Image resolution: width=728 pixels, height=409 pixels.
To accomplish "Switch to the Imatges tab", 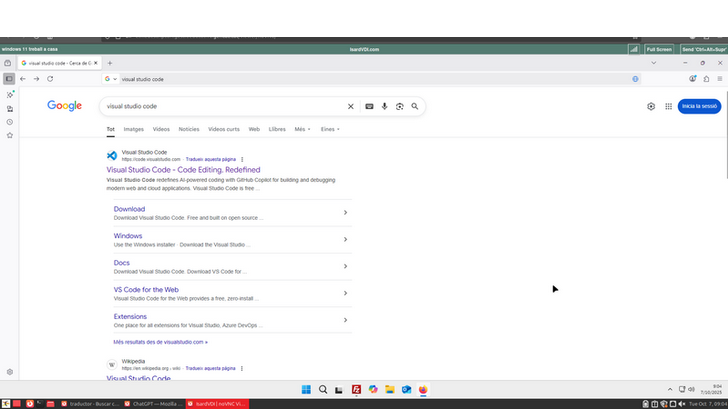I will pos(133,129).
